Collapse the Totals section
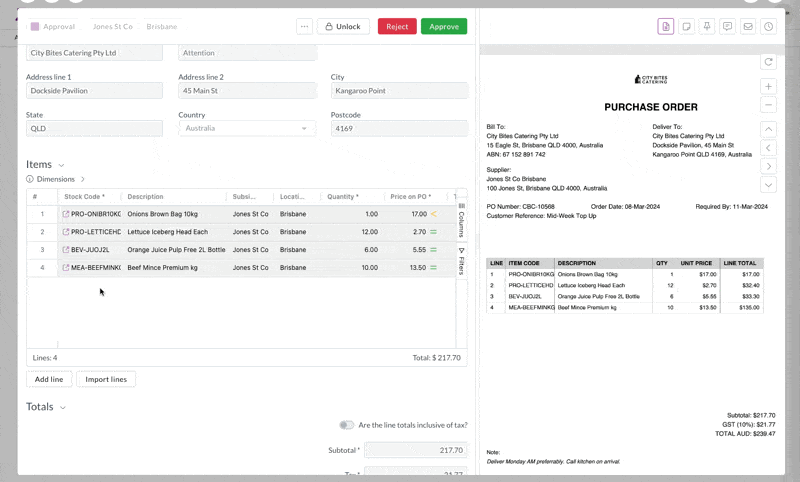800x482 pixels. (x=63, y=408)
